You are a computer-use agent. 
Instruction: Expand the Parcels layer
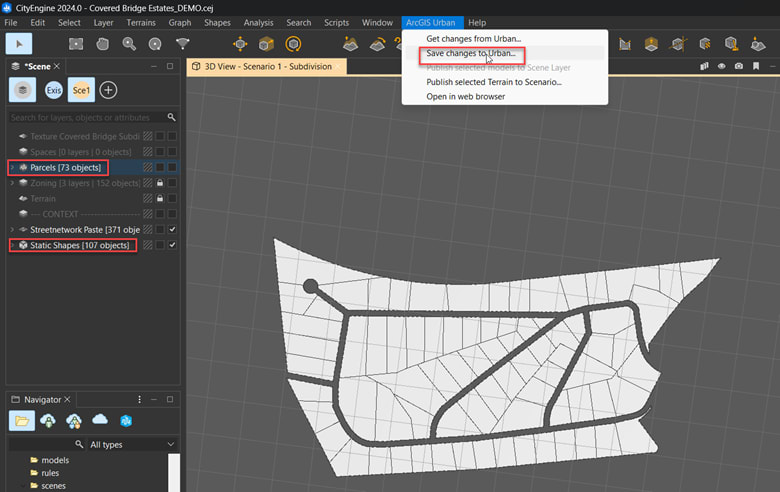coord(12,168)
